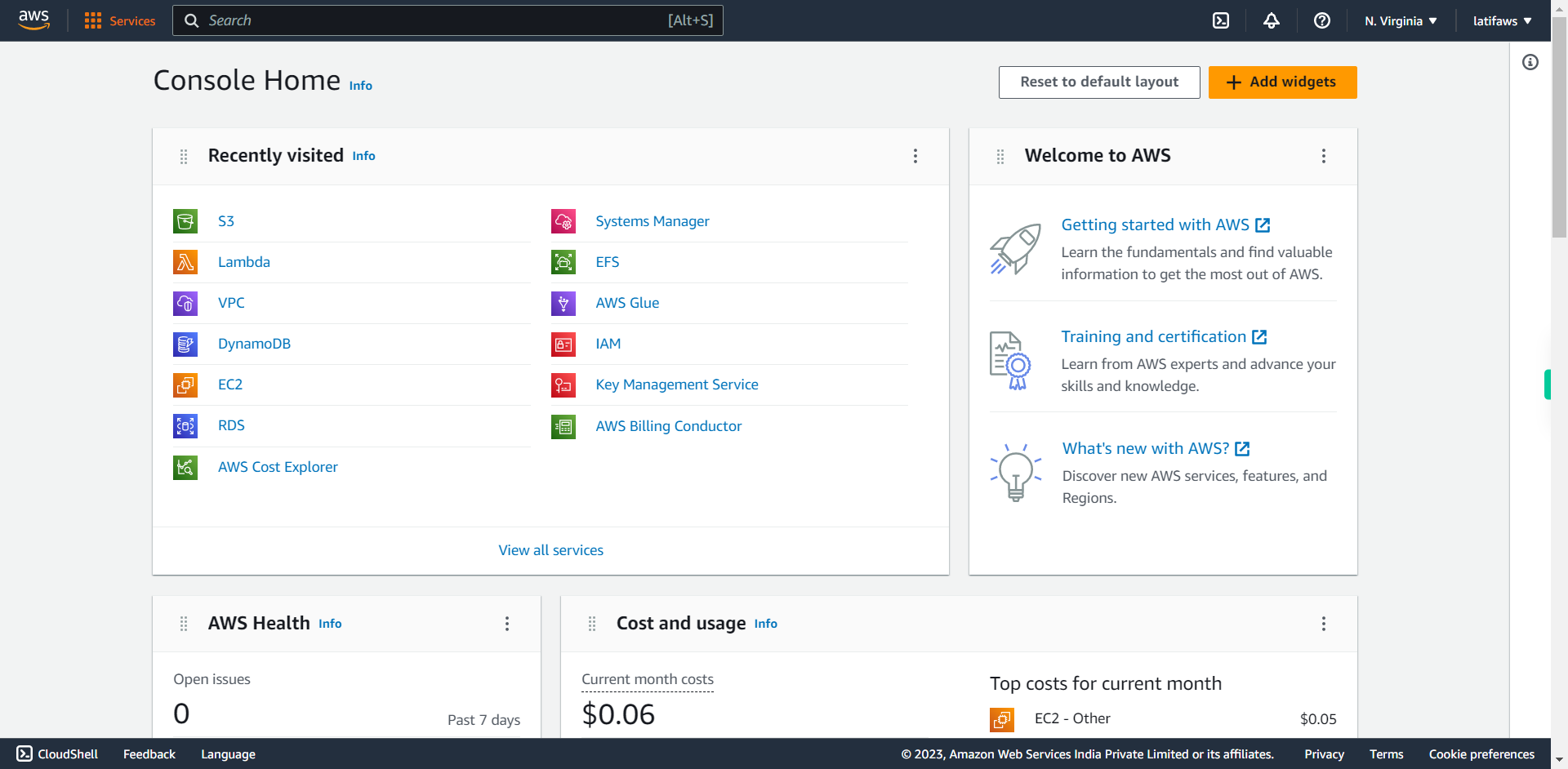Click the Current month costs label
This screenshot has height=769, width=1568.
coord(648,679)
